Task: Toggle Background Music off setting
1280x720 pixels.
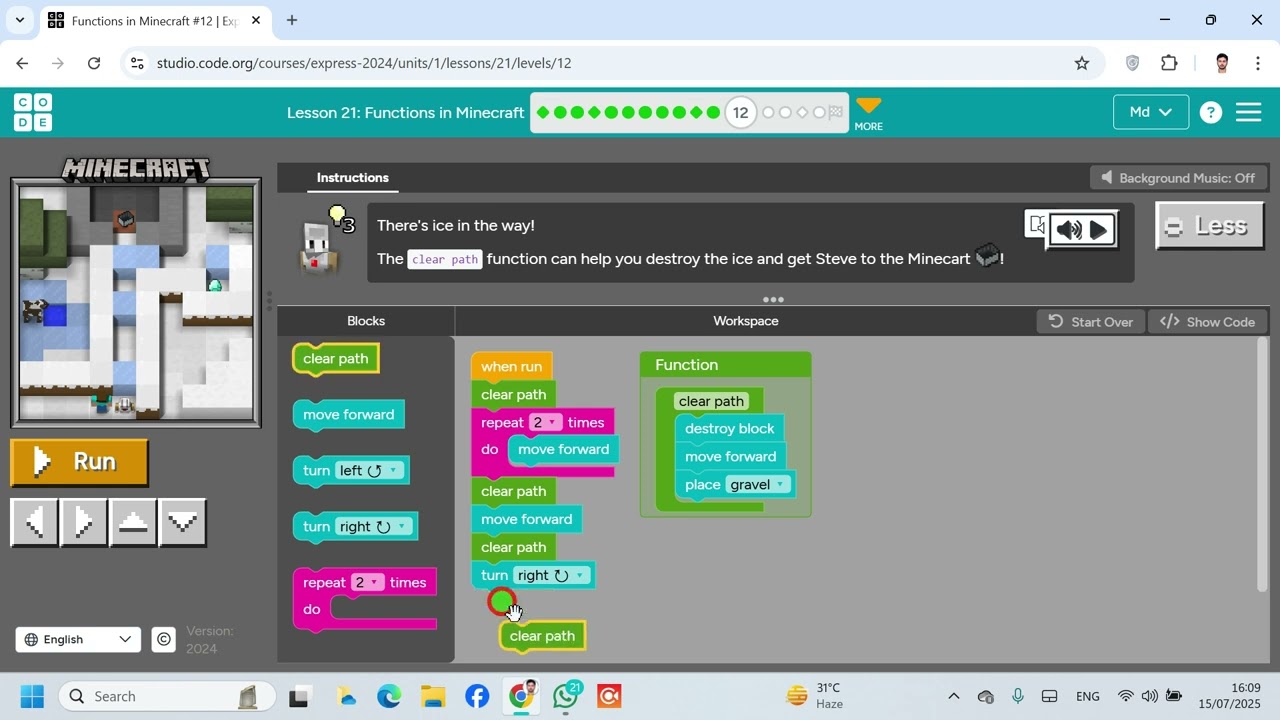Action: coord(1176,178)
